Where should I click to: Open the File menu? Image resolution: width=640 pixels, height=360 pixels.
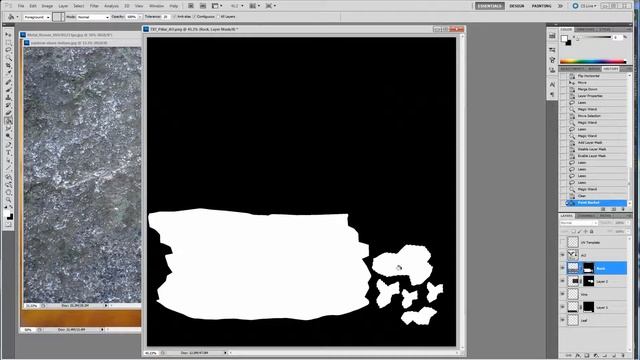click(21, 6)
